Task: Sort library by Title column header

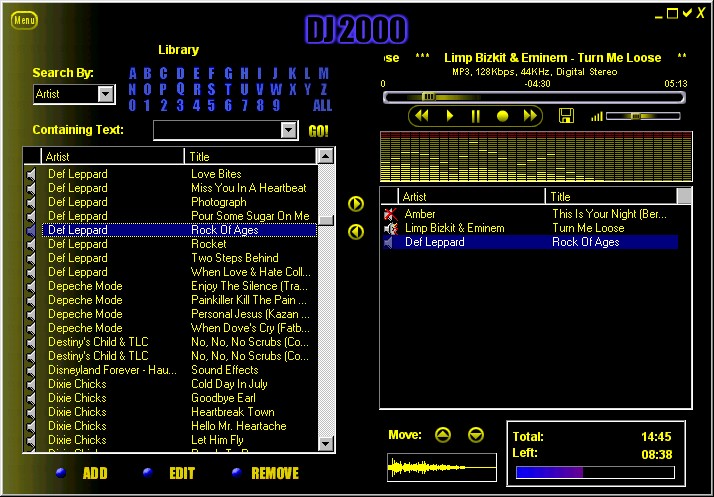Action: tap(250, 156)
